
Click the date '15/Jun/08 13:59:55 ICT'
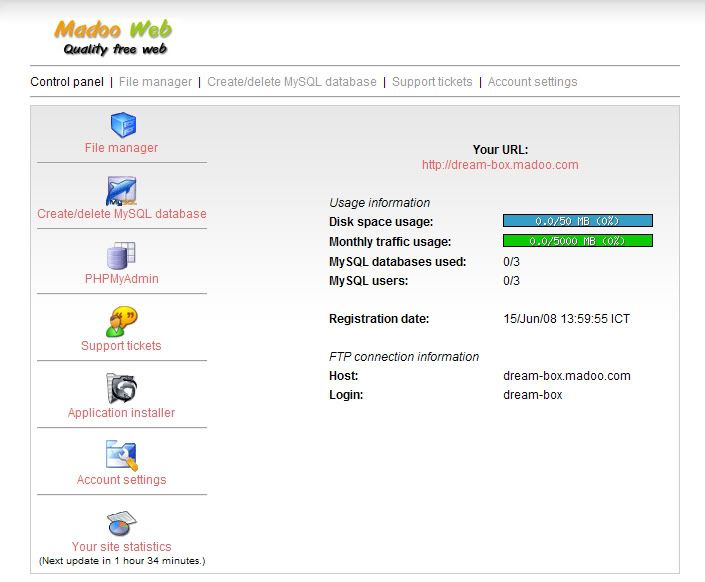tap(567, 319)
